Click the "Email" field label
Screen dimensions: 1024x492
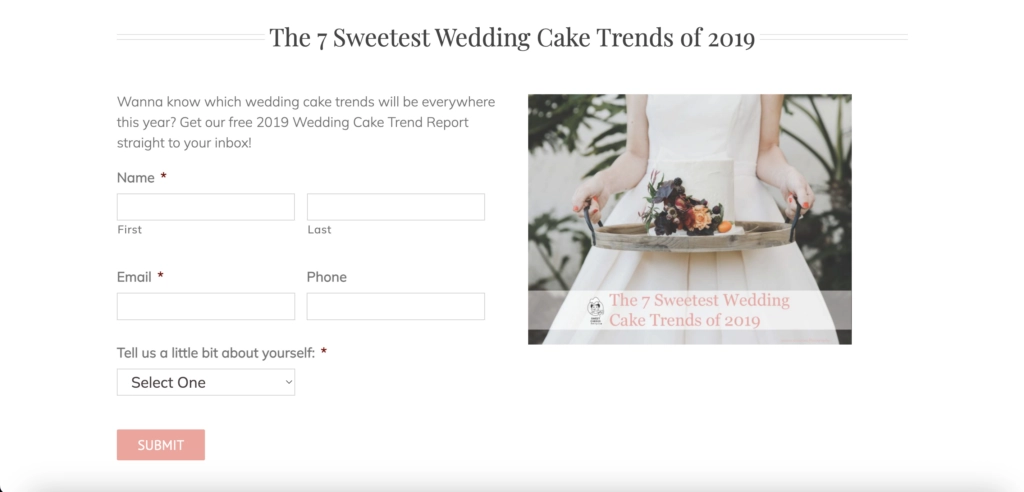point(134,277)
